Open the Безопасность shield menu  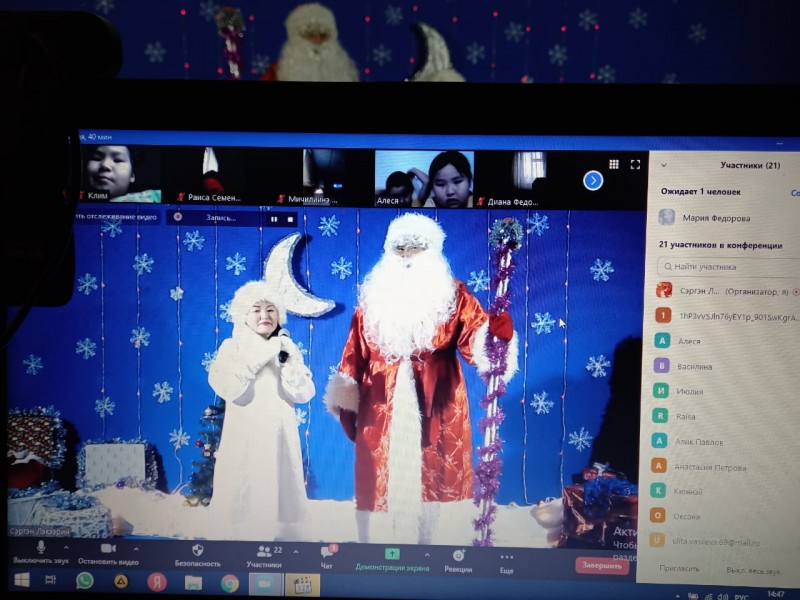coord(197,556)
